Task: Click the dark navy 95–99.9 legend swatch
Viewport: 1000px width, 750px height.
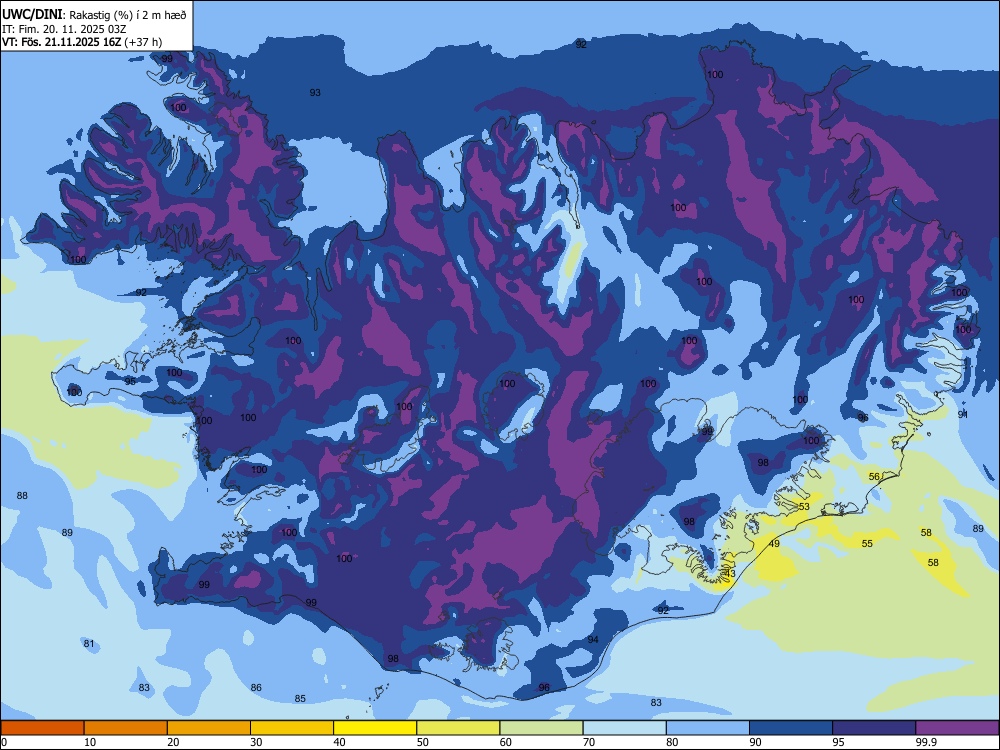Action: pos(874,728)
